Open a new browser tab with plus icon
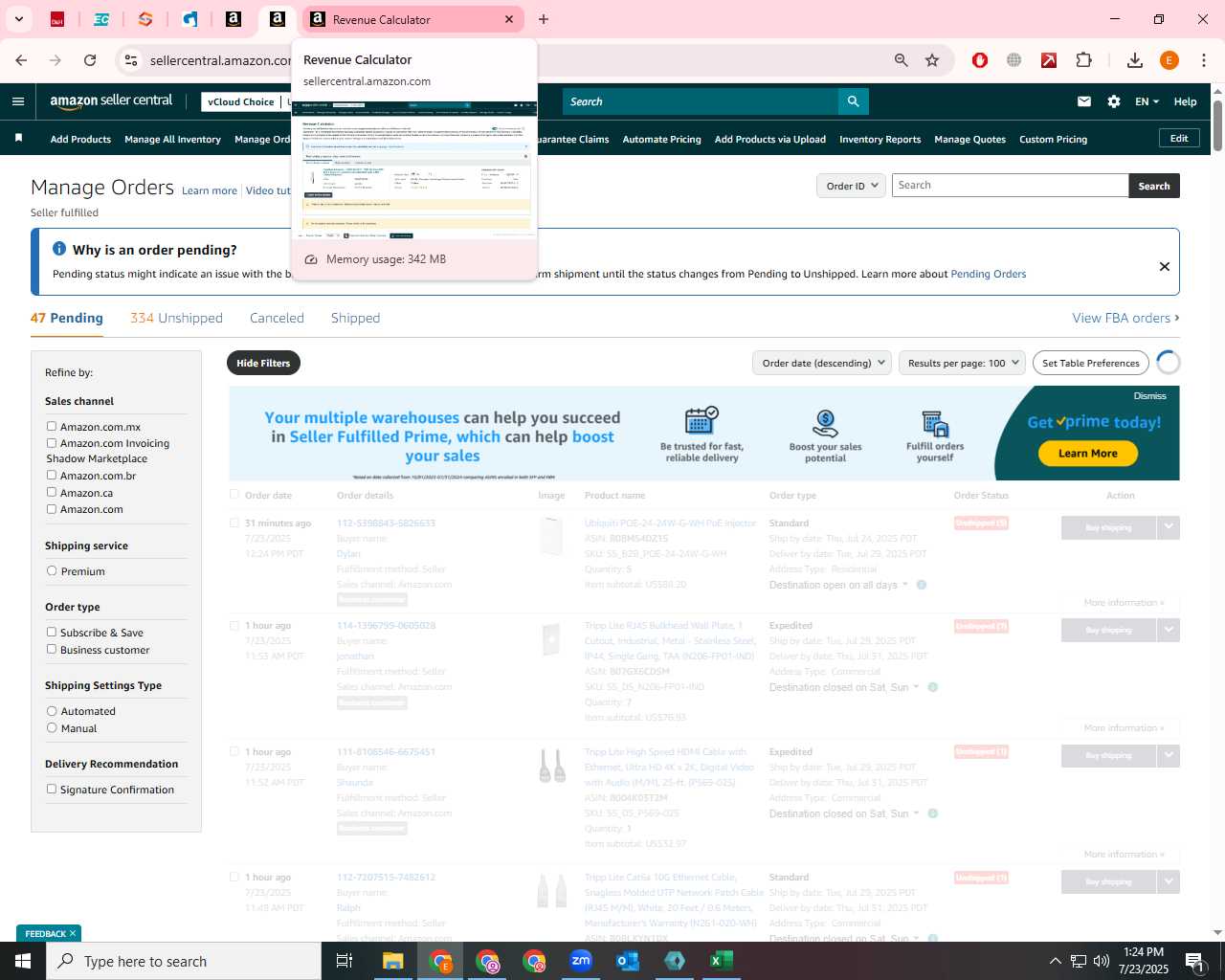 pyautogui.click(x=544, y=19)
